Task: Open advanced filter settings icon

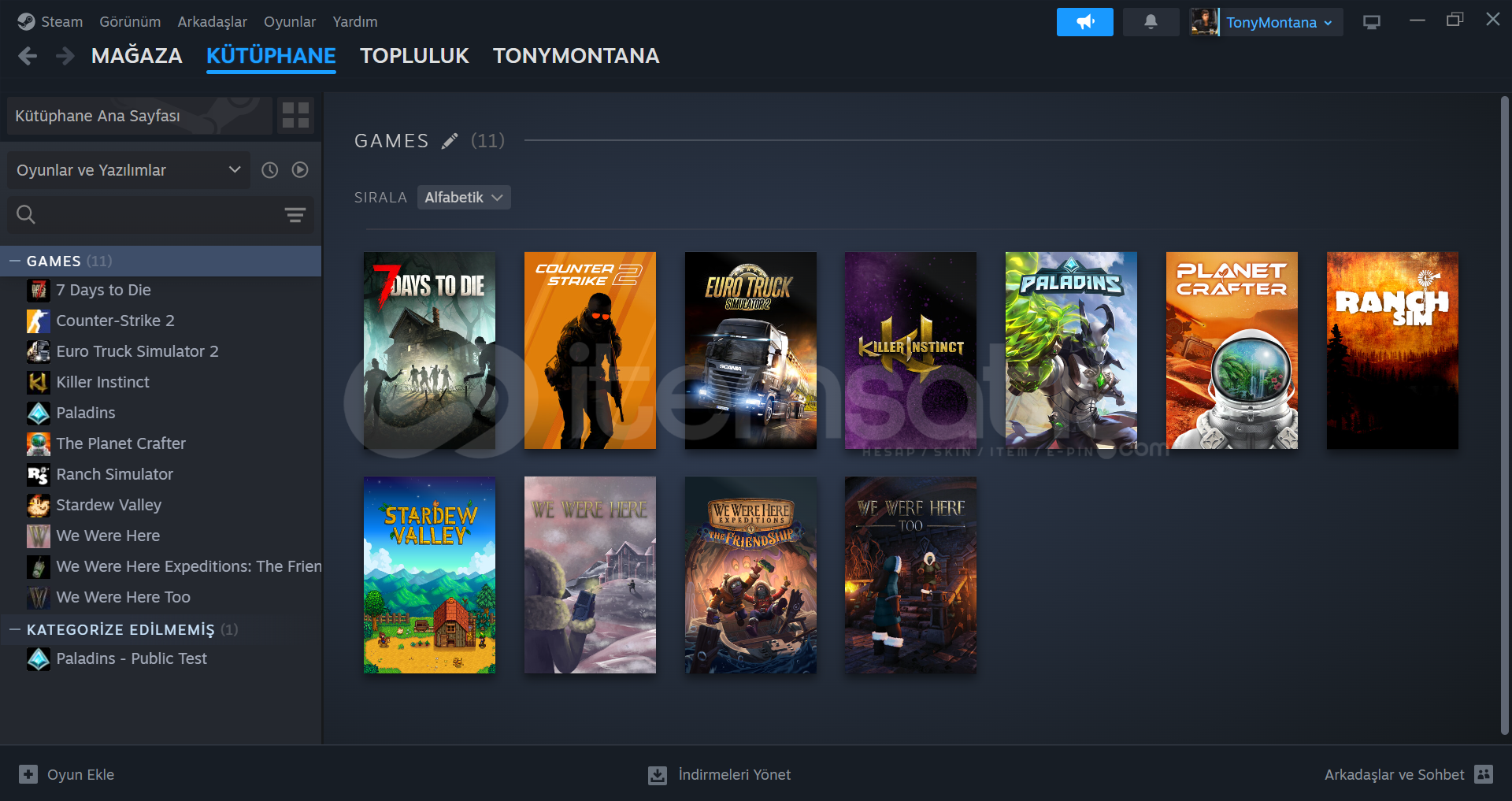Action: pyautogui.click(x=295, y=214)
